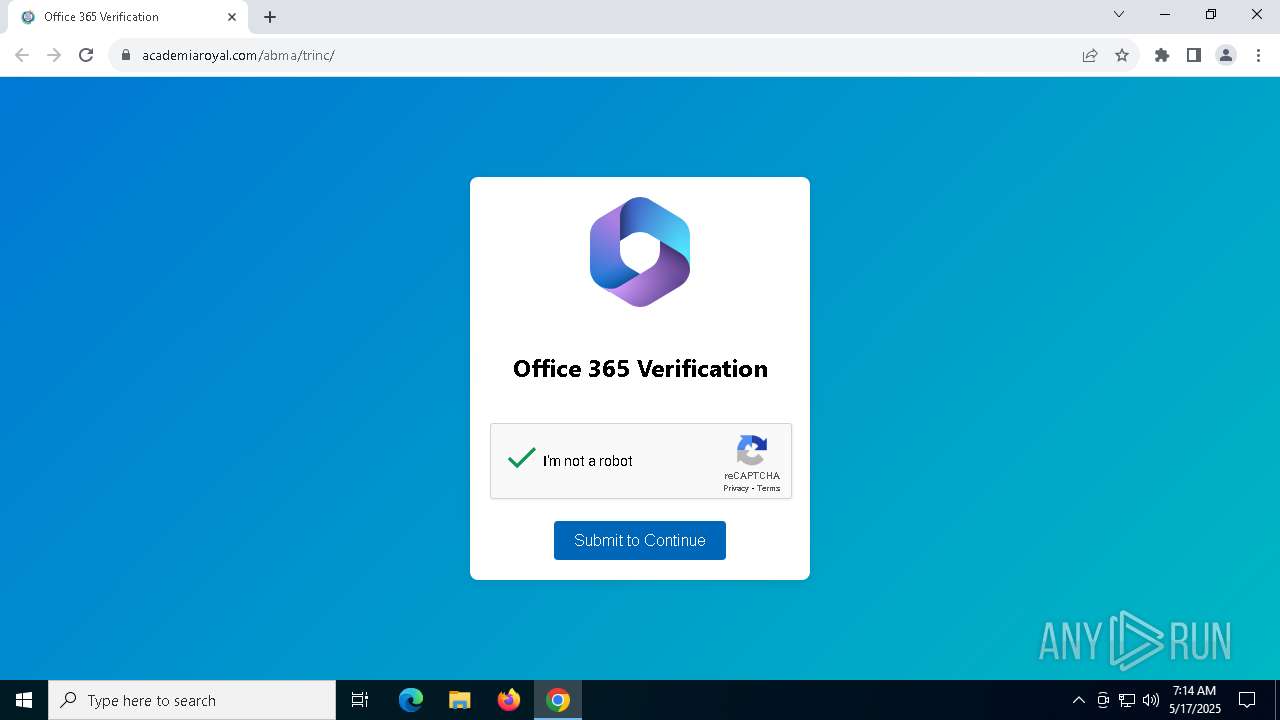Click the browser back arrow
Screen dimensions: 1280x720
click(22, 55)
